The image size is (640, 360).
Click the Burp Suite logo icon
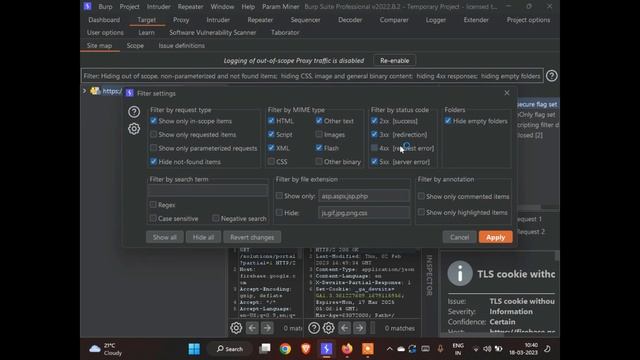88,6
